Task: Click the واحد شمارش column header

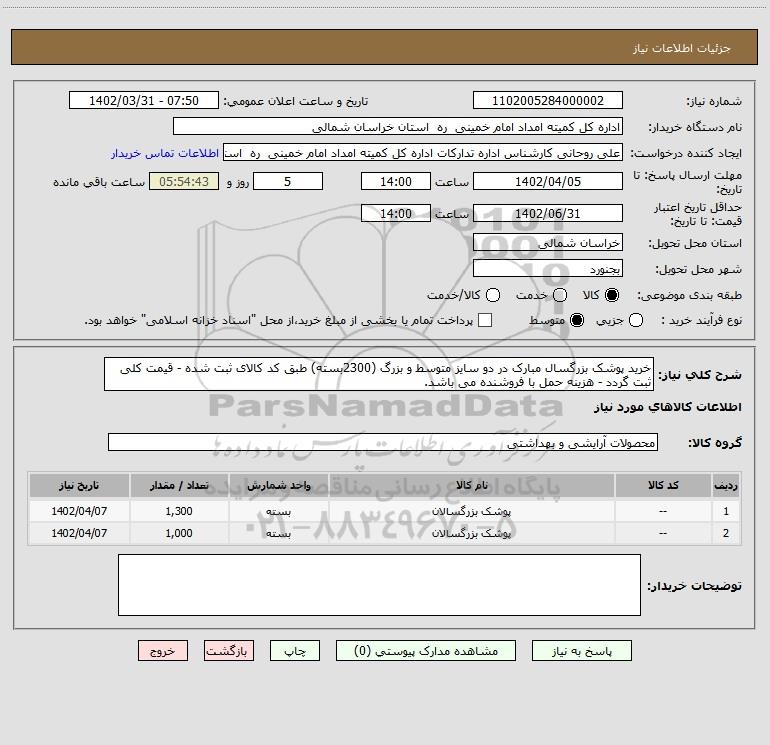Action: coord(278,485)
